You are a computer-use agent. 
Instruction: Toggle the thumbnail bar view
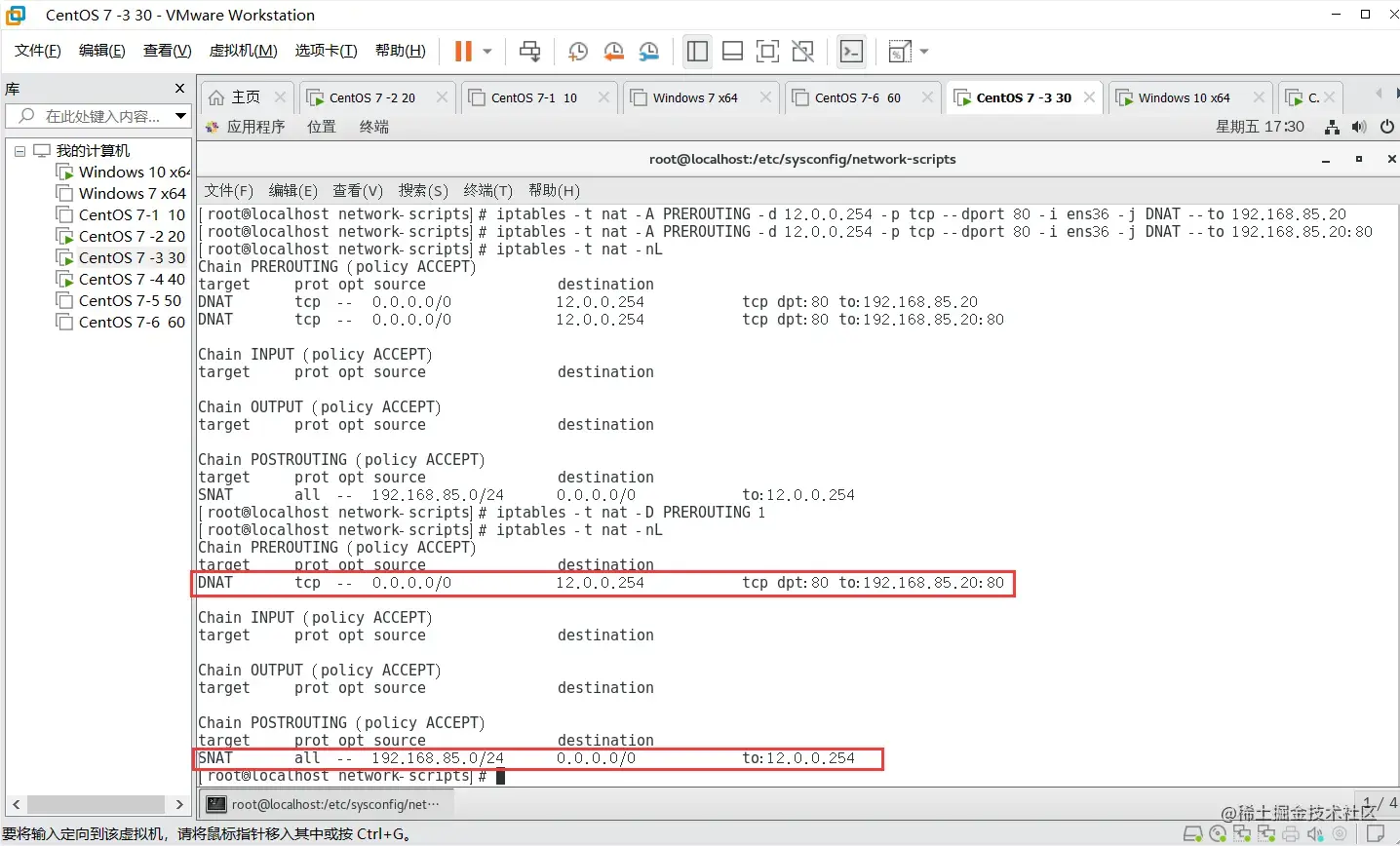(x=732, y=52)
